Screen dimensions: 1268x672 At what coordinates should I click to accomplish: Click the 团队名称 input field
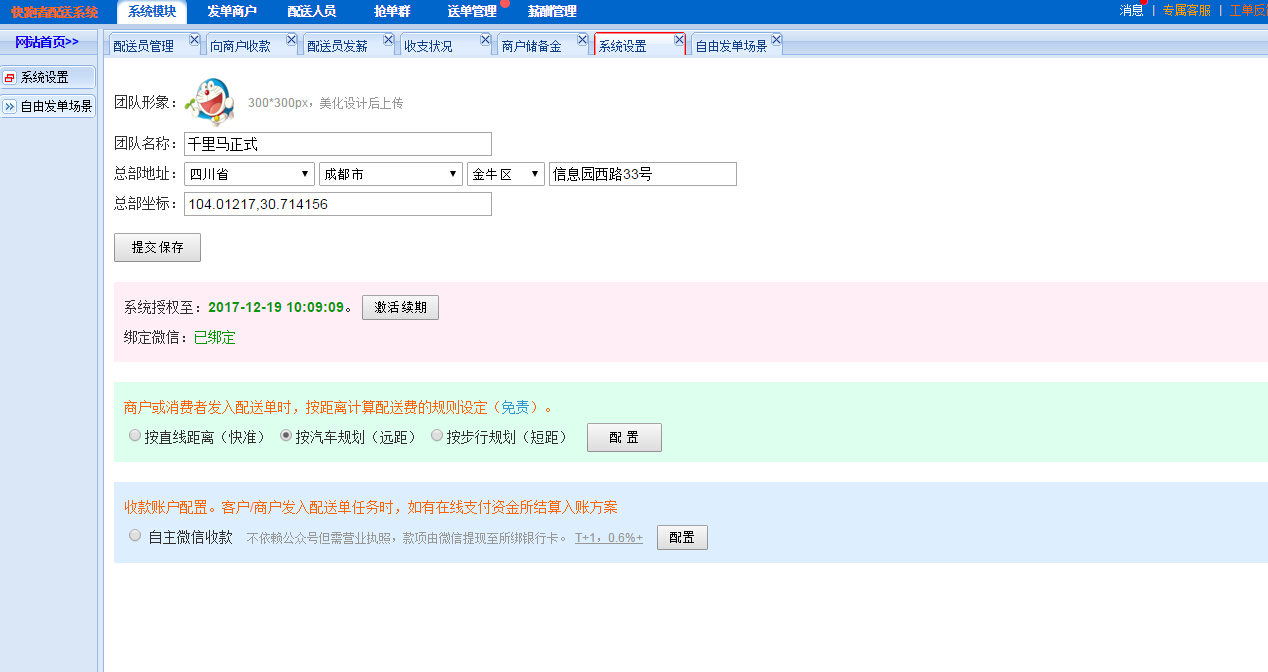[x=338, y=144]
